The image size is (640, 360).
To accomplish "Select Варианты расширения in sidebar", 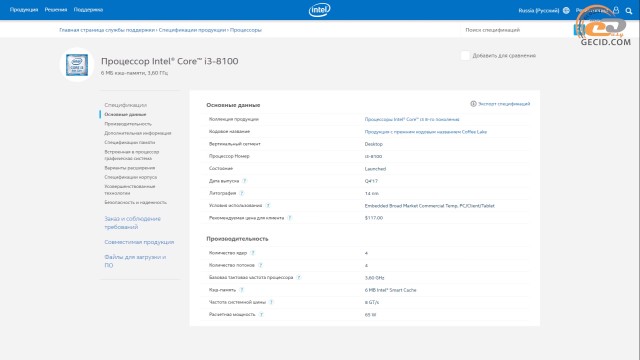I will (129, 168).
